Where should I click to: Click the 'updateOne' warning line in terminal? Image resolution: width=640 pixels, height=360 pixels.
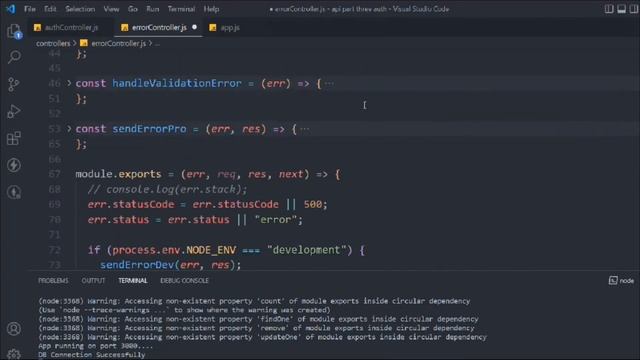[x=262, y=337]
